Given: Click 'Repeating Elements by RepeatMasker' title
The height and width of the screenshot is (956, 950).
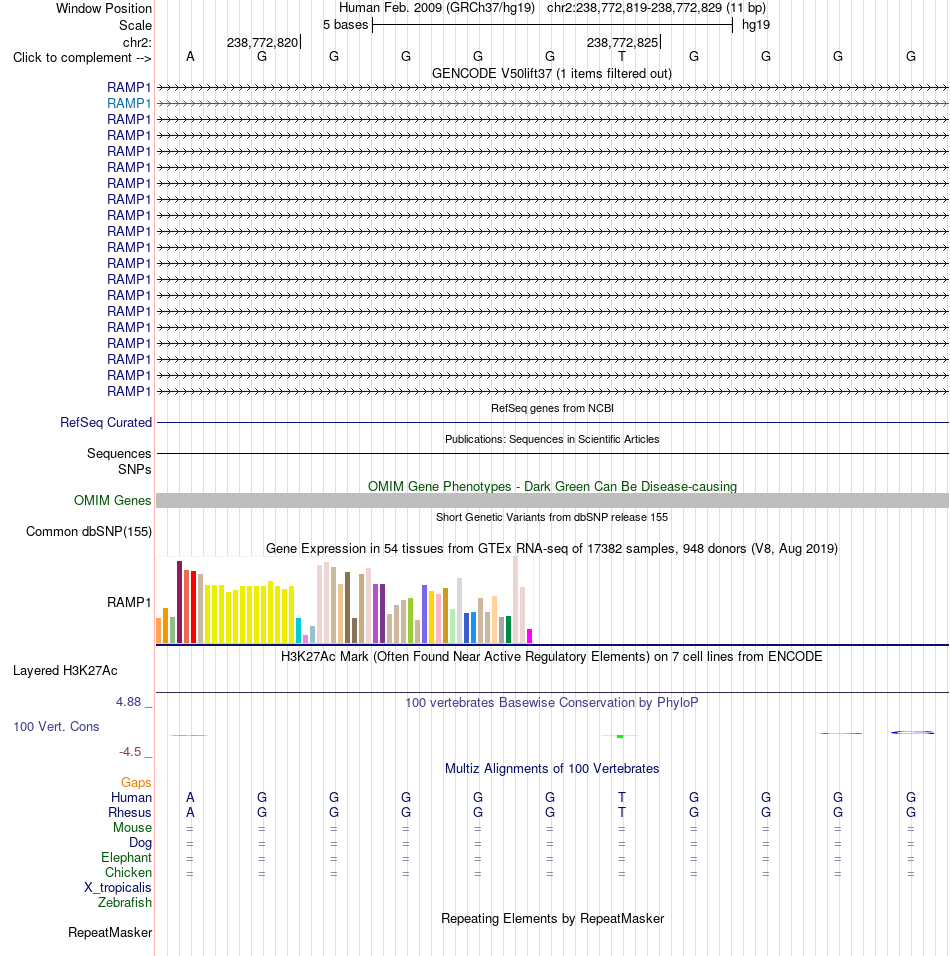Looking at the screenshot, I should (552, 919).
